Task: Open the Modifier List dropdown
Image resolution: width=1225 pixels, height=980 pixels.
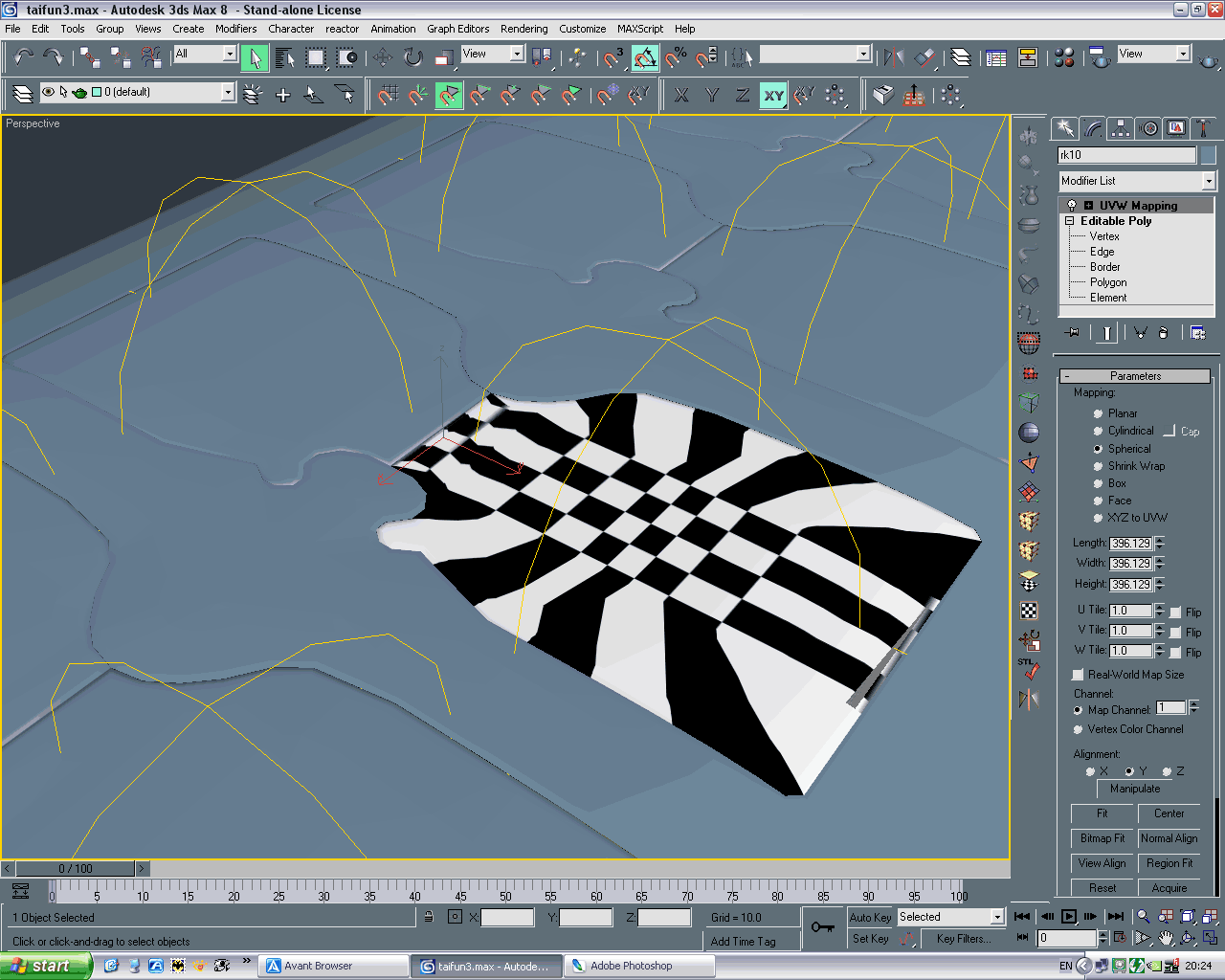Action: [x=1136, y=181]
